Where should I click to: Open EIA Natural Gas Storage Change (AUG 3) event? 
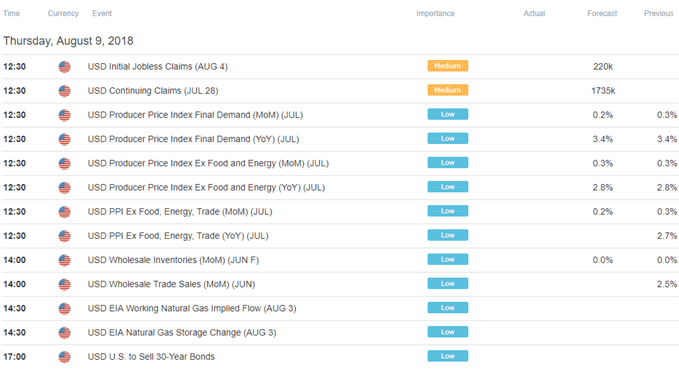pyautogui.click(x=182, y=333)
